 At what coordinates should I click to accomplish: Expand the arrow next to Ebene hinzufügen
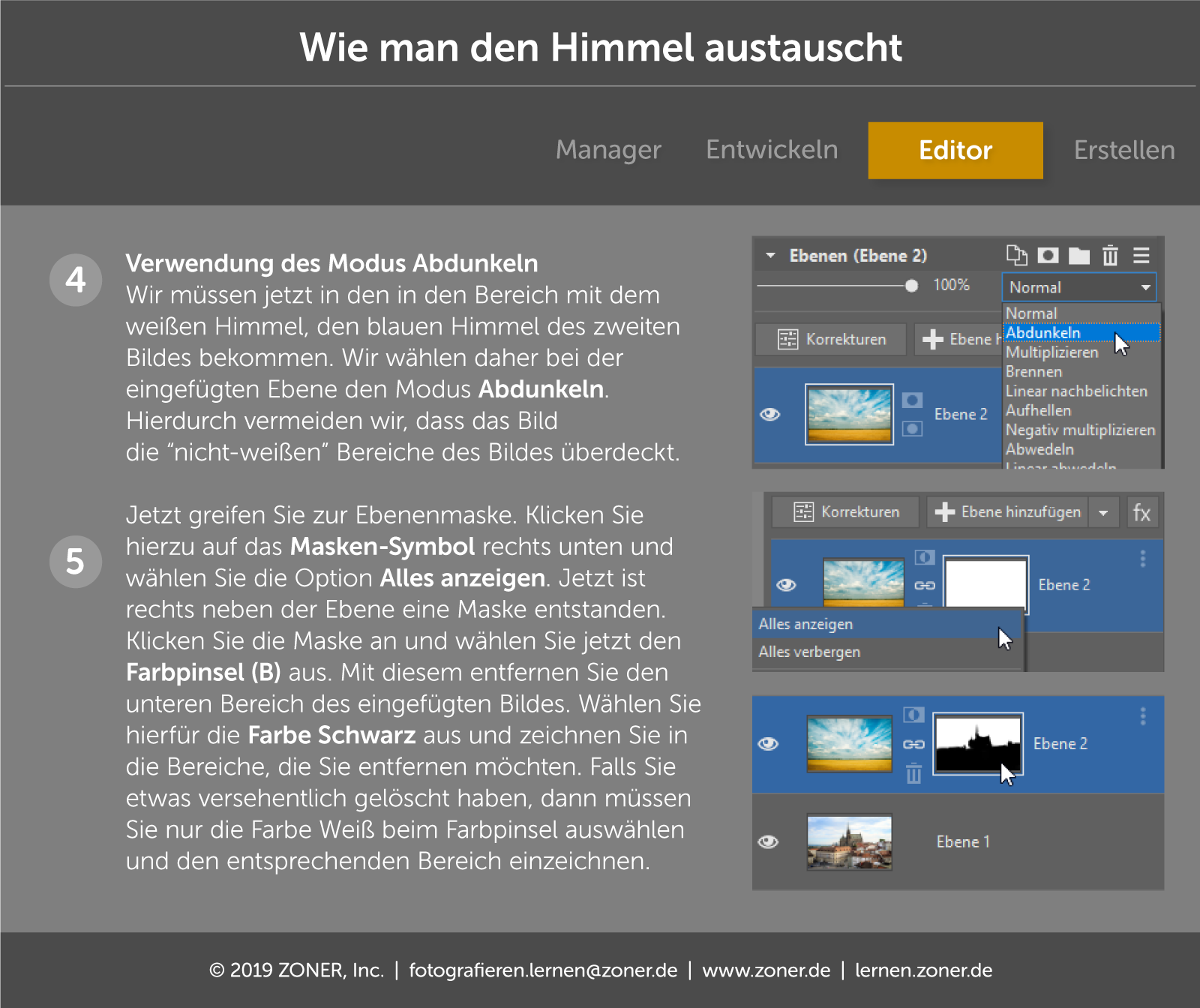point(1104,512)
